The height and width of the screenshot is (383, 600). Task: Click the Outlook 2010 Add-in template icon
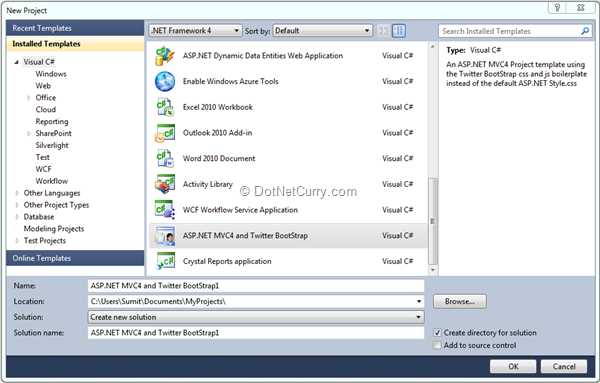click(x=165, y=133)
